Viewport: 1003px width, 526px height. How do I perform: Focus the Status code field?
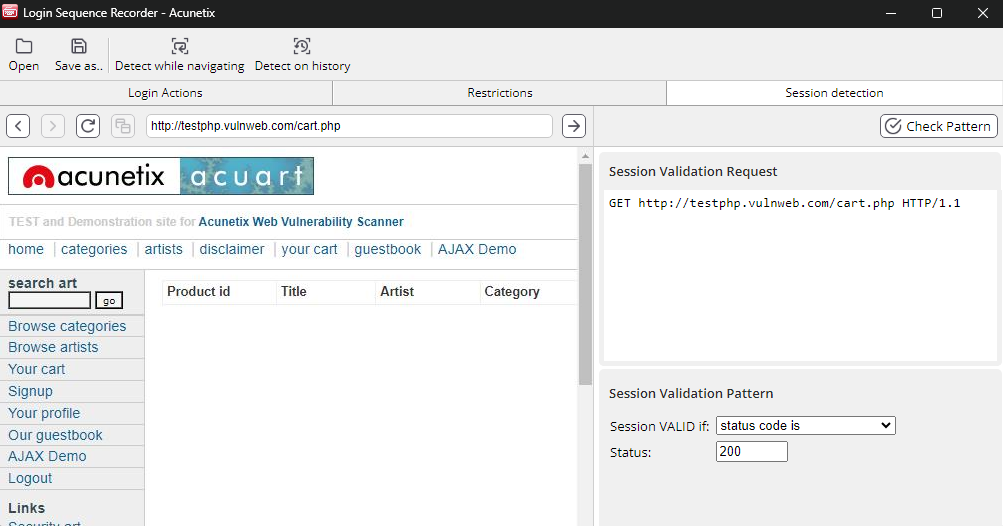752,452
